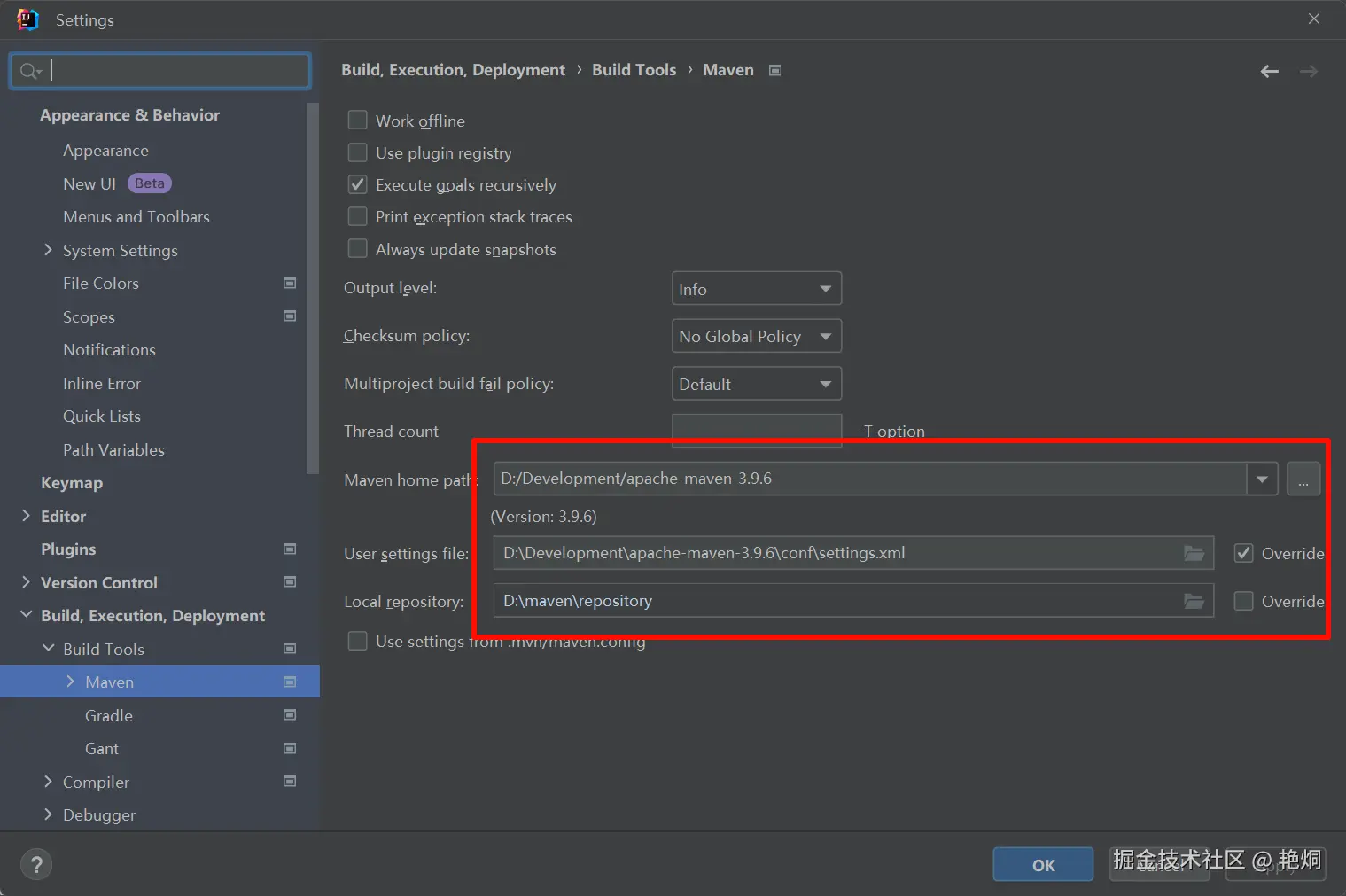Expand the Debugger tree node
Viewport: 1346px width, 896px height.
click(x=48, y=814)
